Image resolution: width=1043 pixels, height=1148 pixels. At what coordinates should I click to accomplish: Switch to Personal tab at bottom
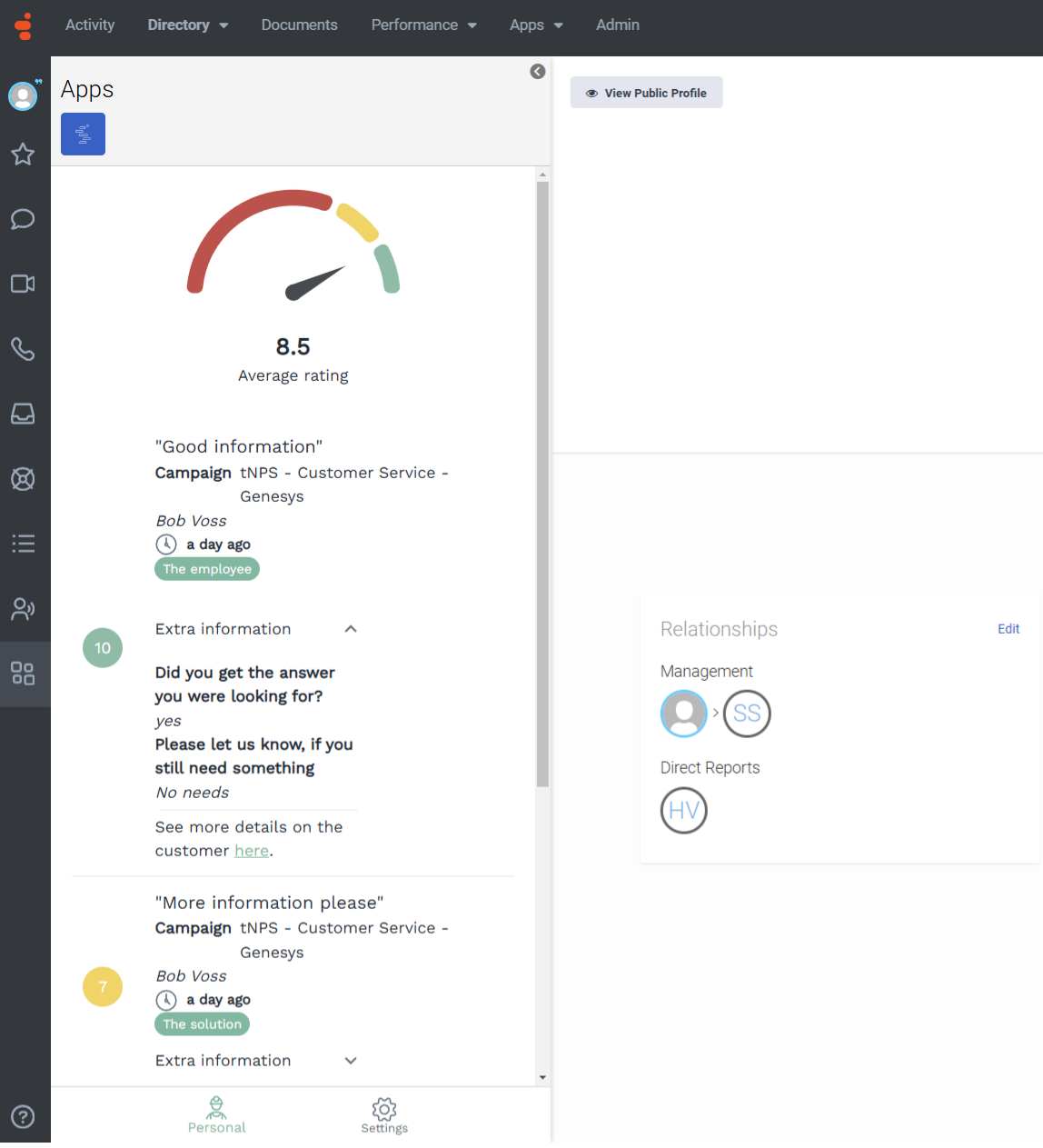pos(216,1115)
